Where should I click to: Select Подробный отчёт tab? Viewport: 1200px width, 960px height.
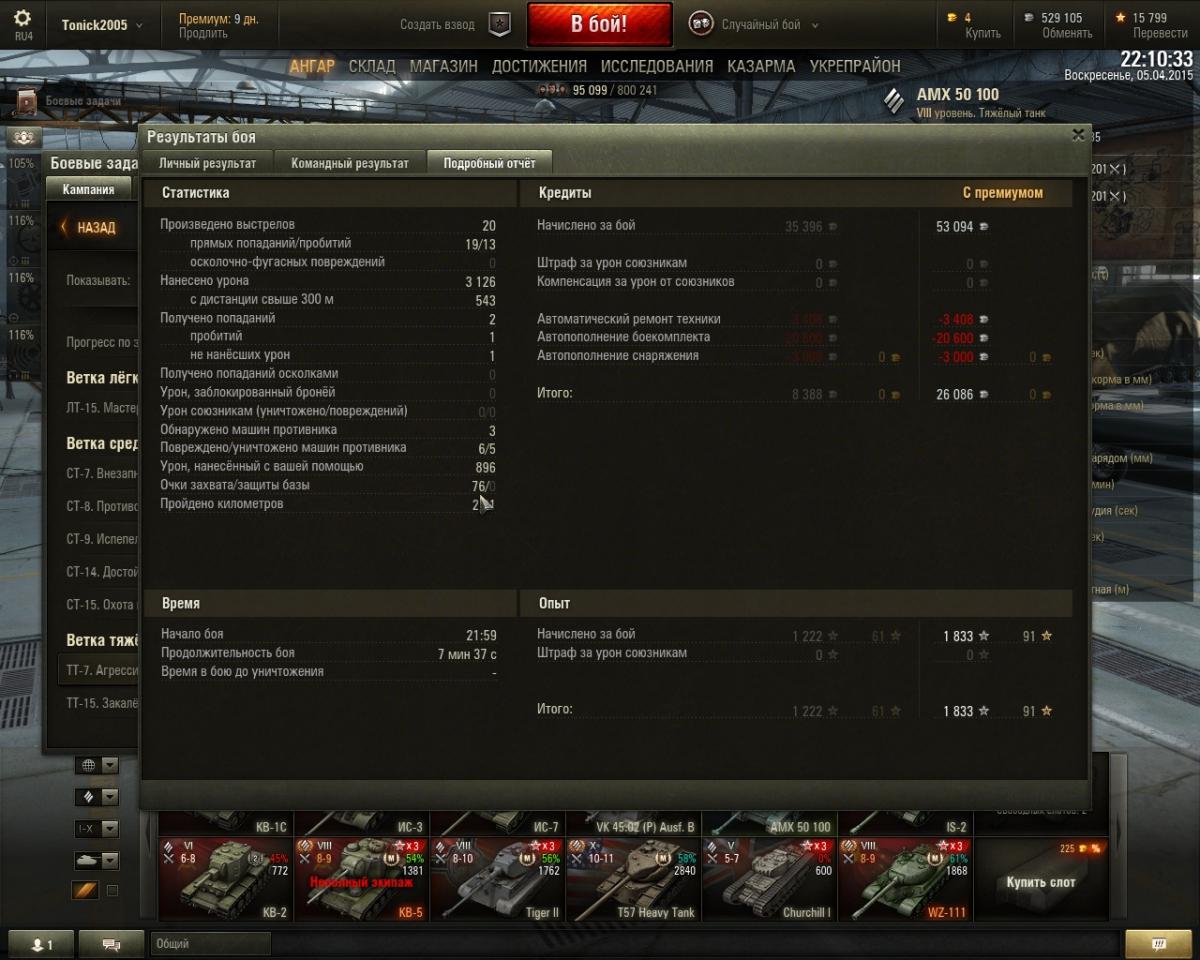point(489,163)
